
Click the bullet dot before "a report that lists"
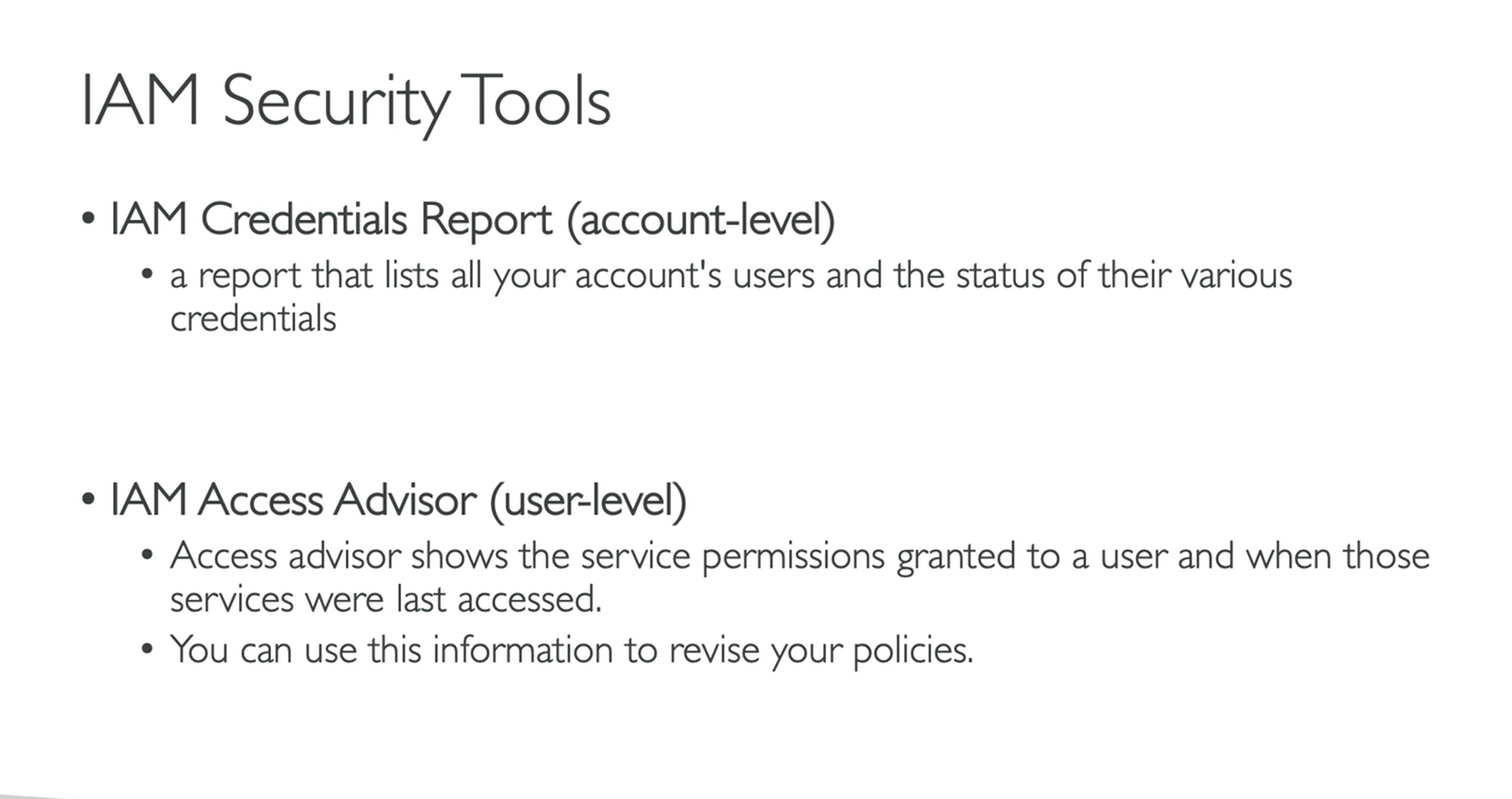[148, 274]
